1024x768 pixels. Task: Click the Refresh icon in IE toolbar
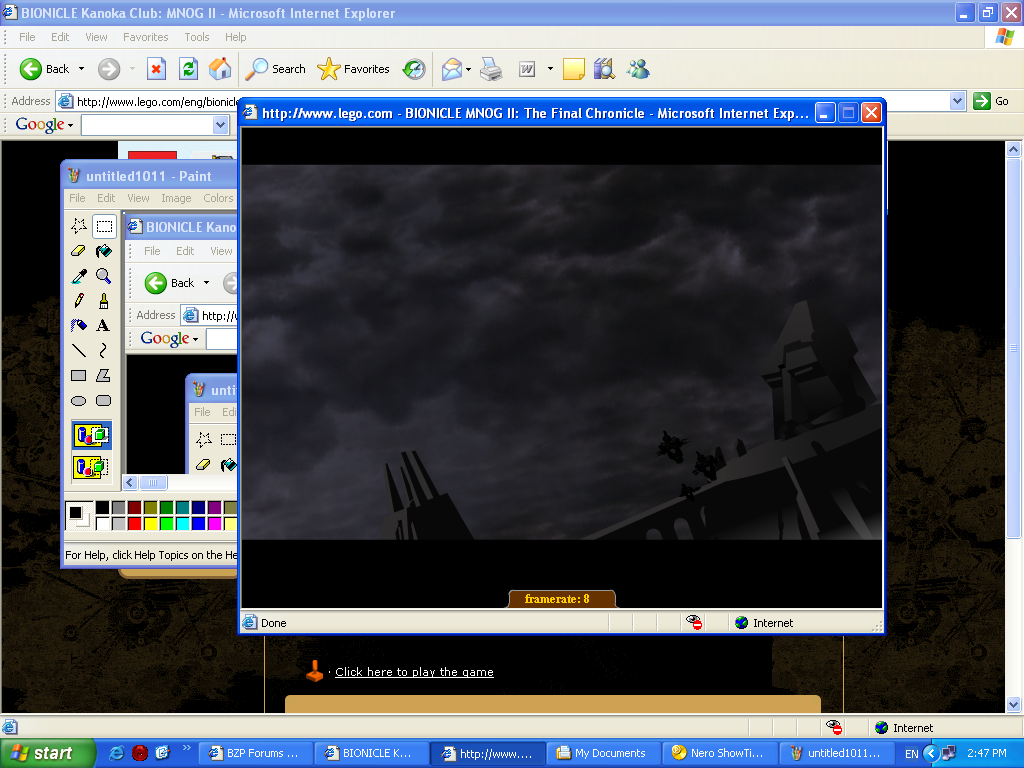(188, 69)
